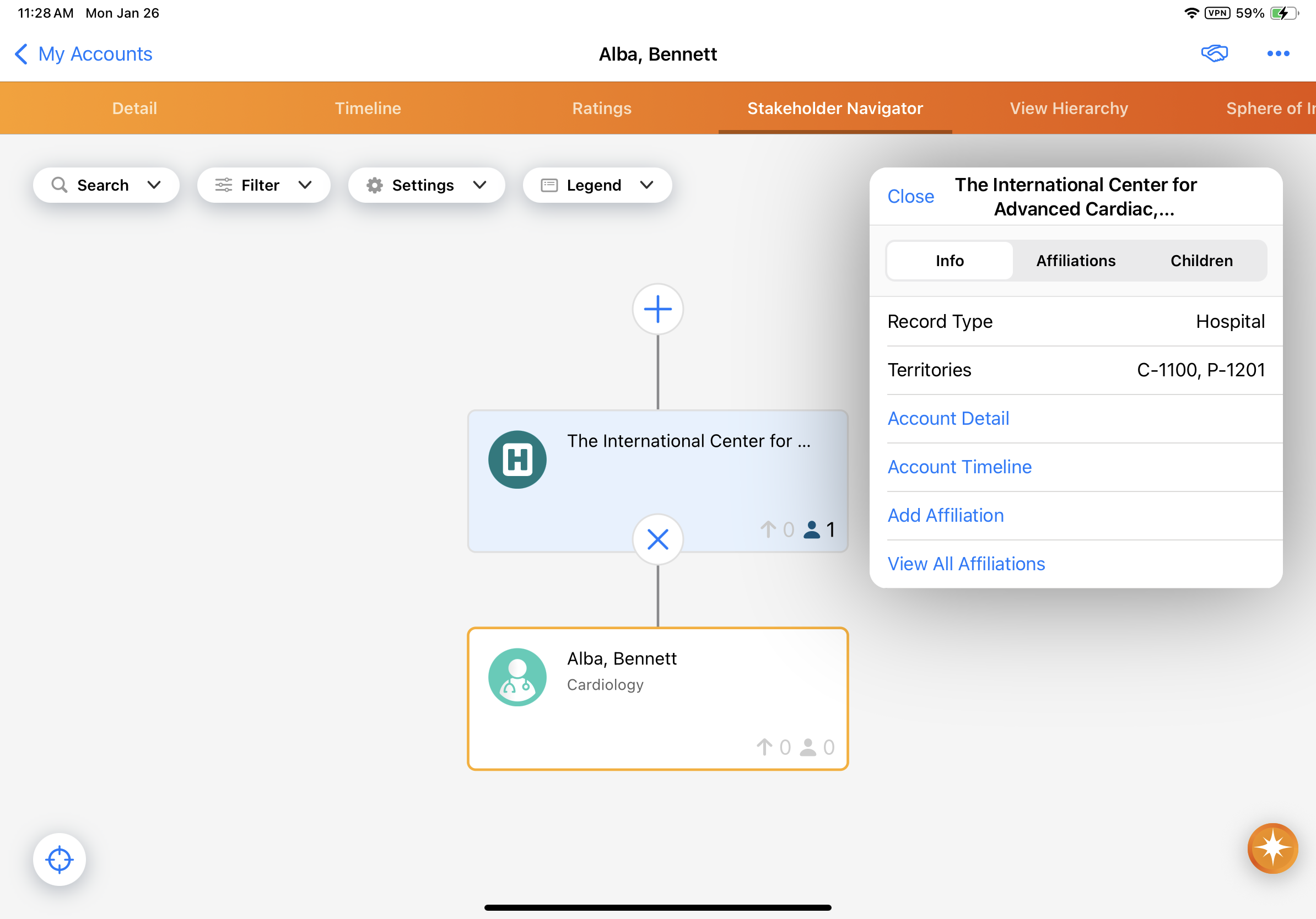Open the View Hierarchy tab
The height and width of the screenshot is (919, 1316).
(1069, 109)
